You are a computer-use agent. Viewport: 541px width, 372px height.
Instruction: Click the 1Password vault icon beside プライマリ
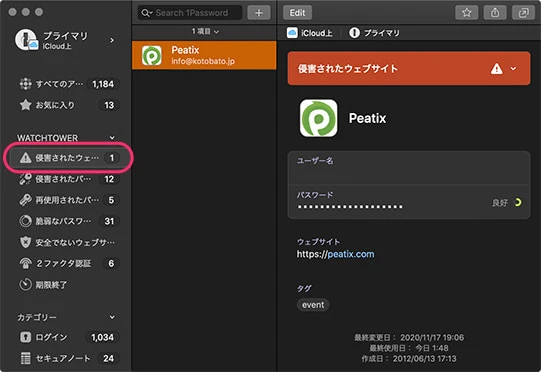(x=354, y=33)
